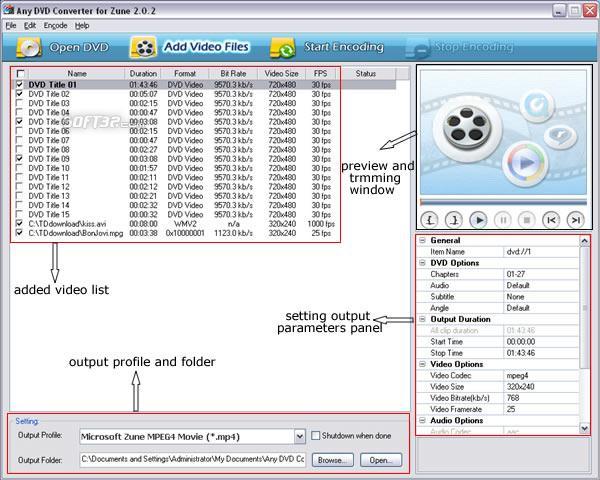The width and height of the screenshot is (600, 480).
Task: Click the greyed Stop Encoding icon
Action: (x=418, y=48)
